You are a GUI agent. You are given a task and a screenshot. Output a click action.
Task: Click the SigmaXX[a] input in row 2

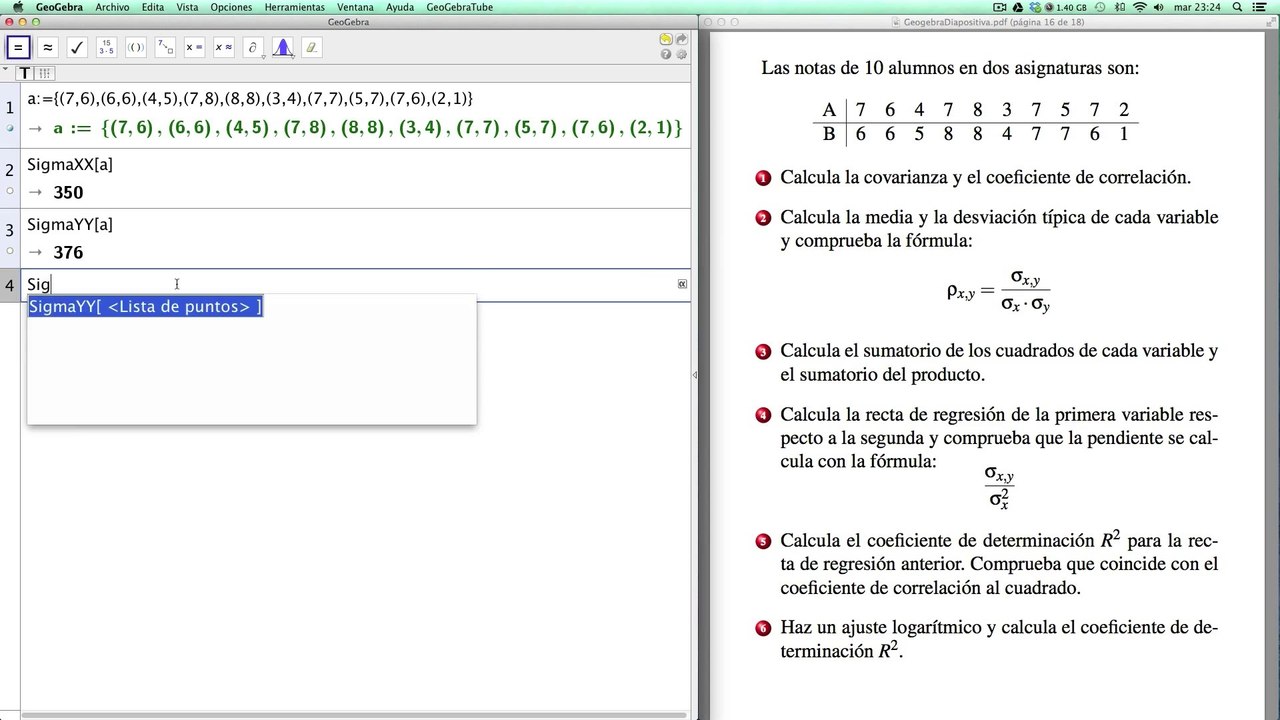[x=70, y=165]
